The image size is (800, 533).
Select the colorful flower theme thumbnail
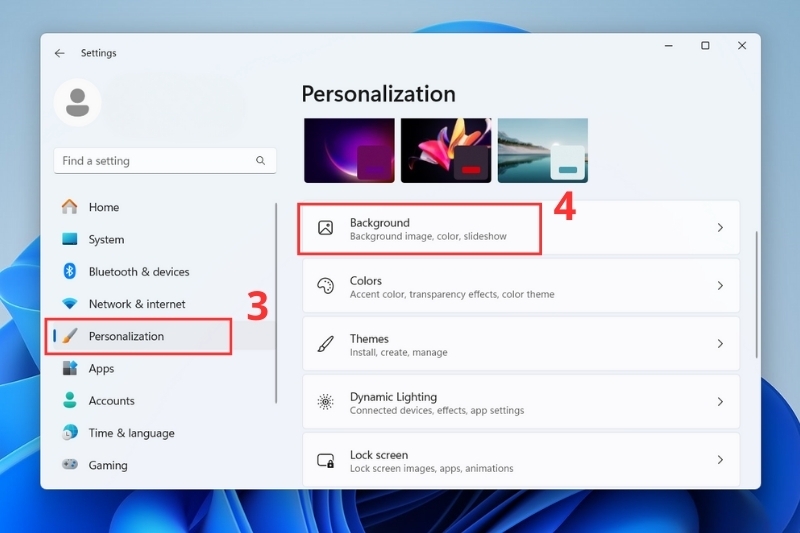pos(446,150)
